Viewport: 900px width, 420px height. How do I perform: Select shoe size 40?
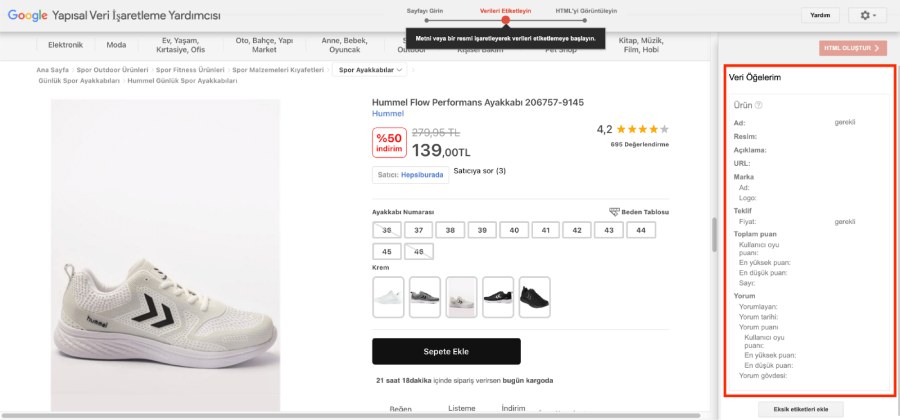click(514, 230)
